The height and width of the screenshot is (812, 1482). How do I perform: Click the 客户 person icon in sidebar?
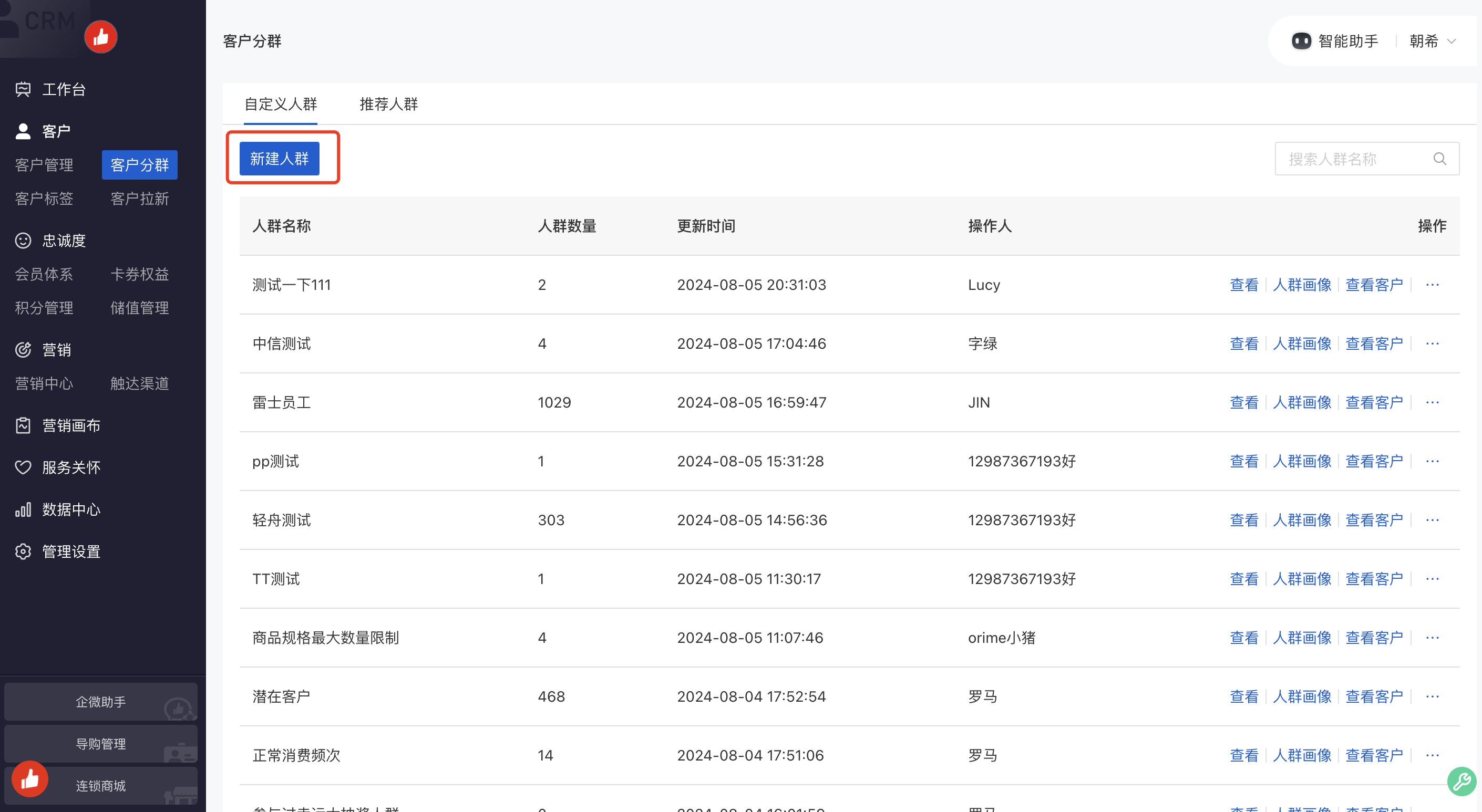[23, 131]
